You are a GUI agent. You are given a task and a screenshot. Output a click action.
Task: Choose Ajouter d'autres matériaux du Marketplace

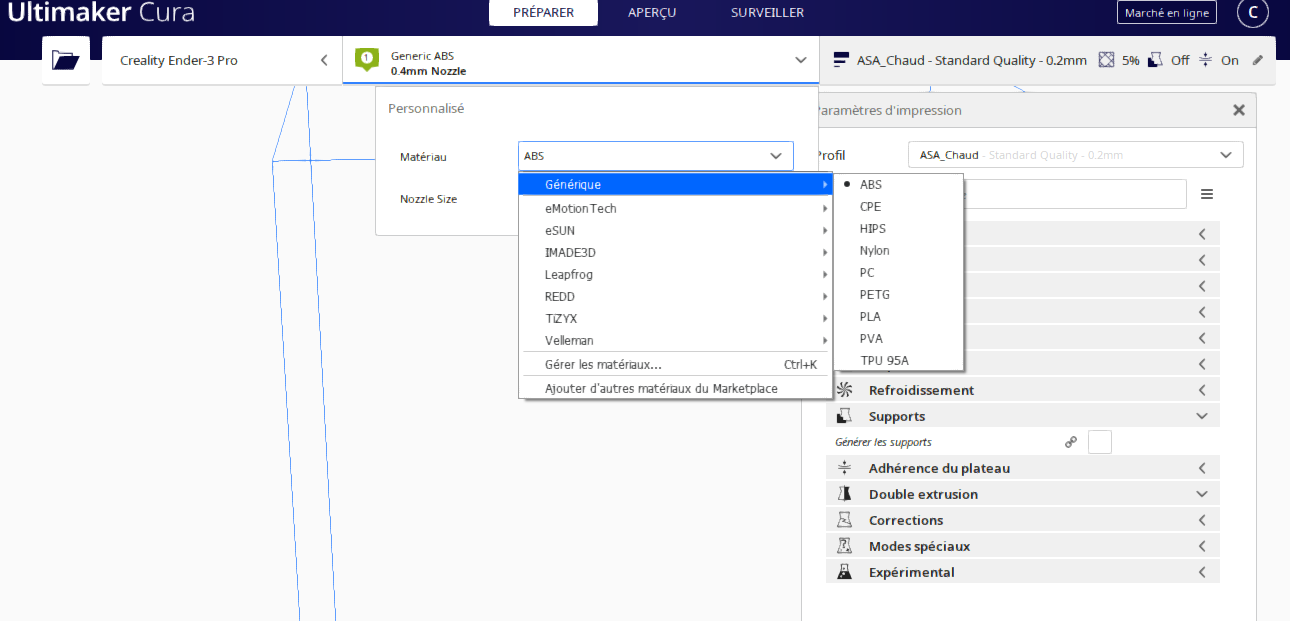676,388
